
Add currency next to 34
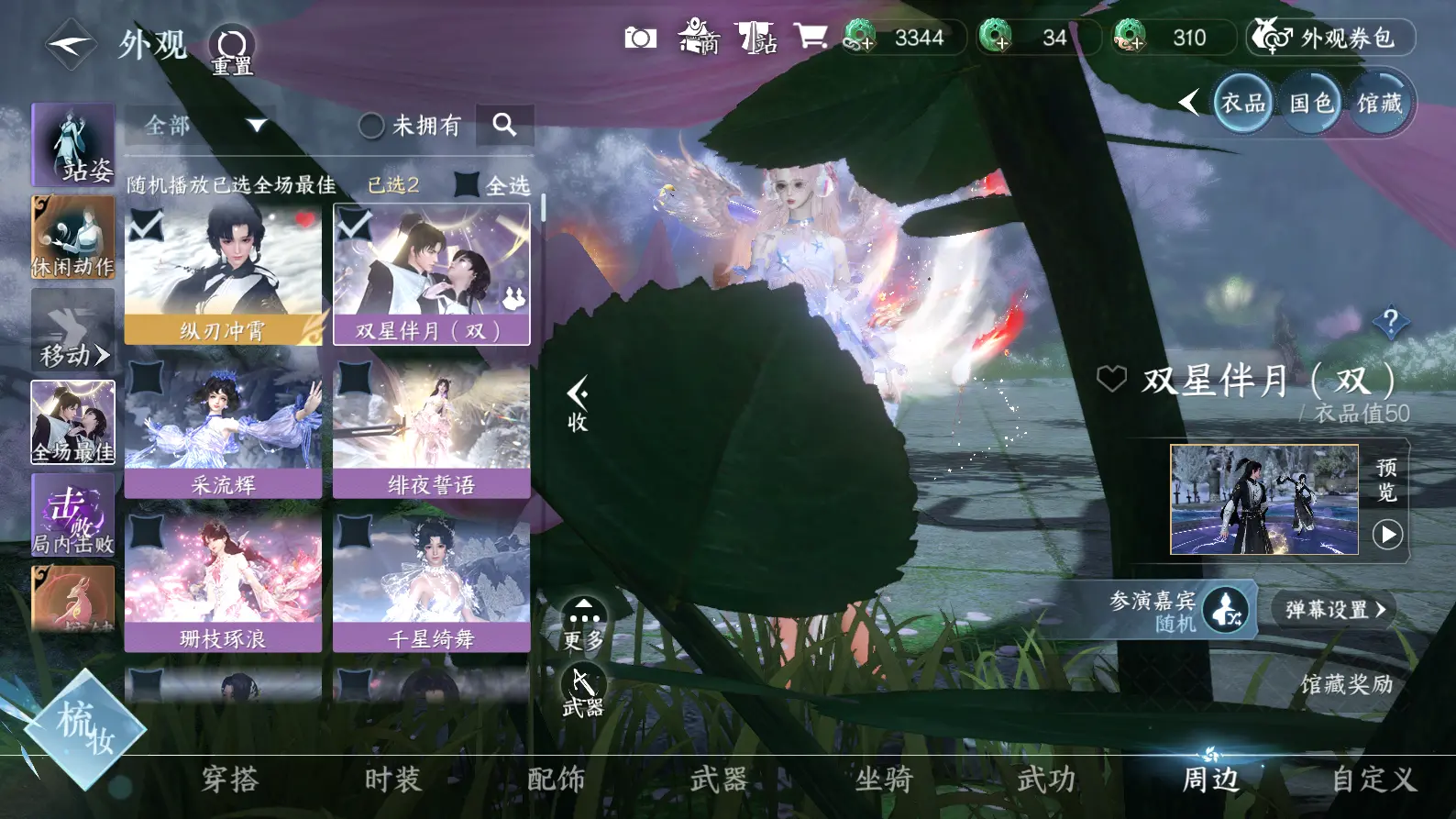996,37
